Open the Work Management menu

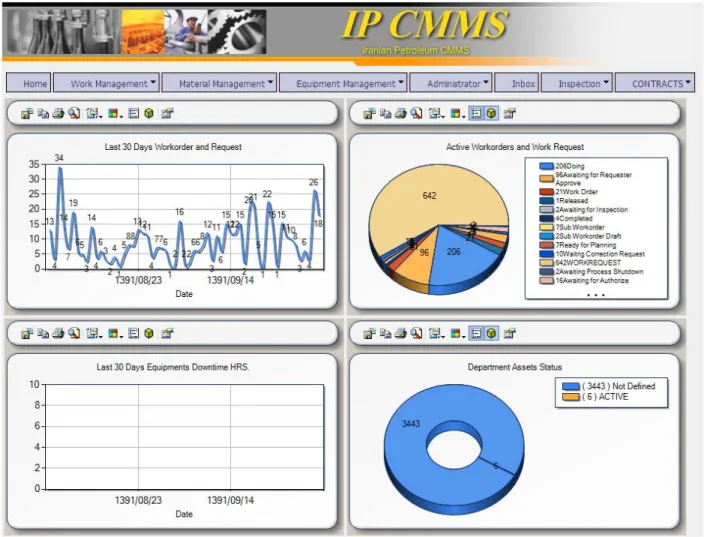[106, 83]
